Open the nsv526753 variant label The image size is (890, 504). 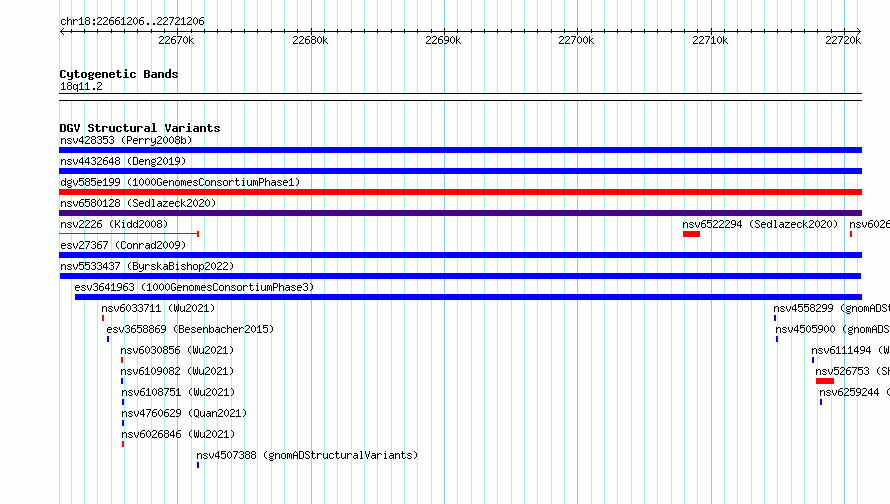tap(853, 371)
